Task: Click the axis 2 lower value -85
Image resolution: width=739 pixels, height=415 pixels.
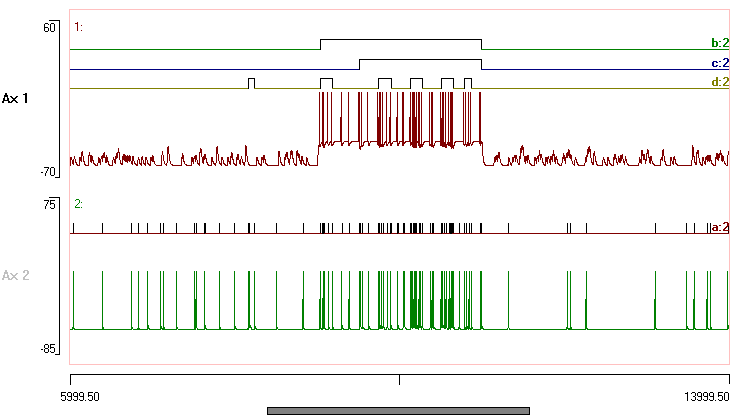Action: coord(46,349)
